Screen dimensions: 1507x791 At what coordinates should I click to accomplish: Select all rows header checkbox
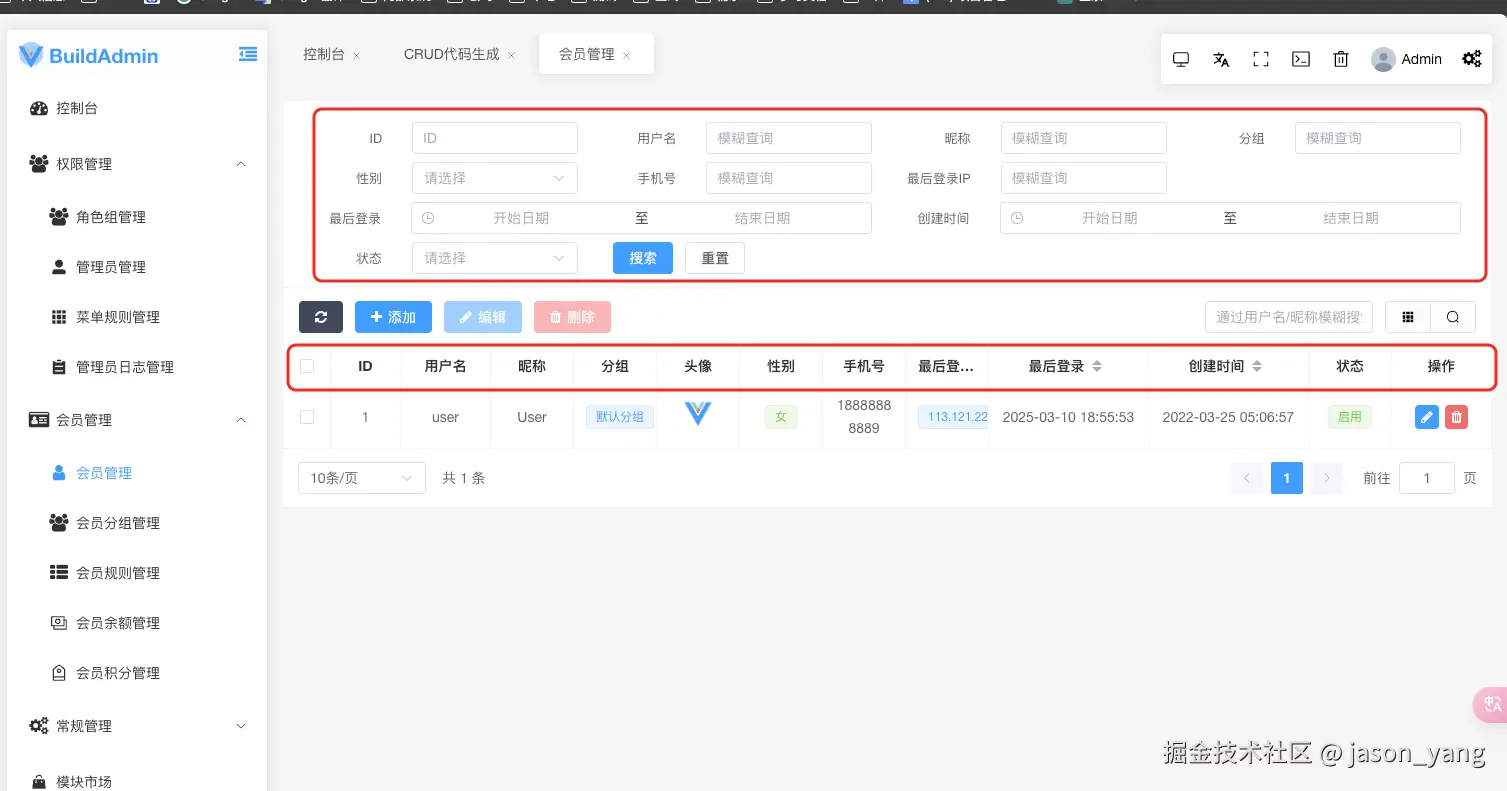(307, 366)
